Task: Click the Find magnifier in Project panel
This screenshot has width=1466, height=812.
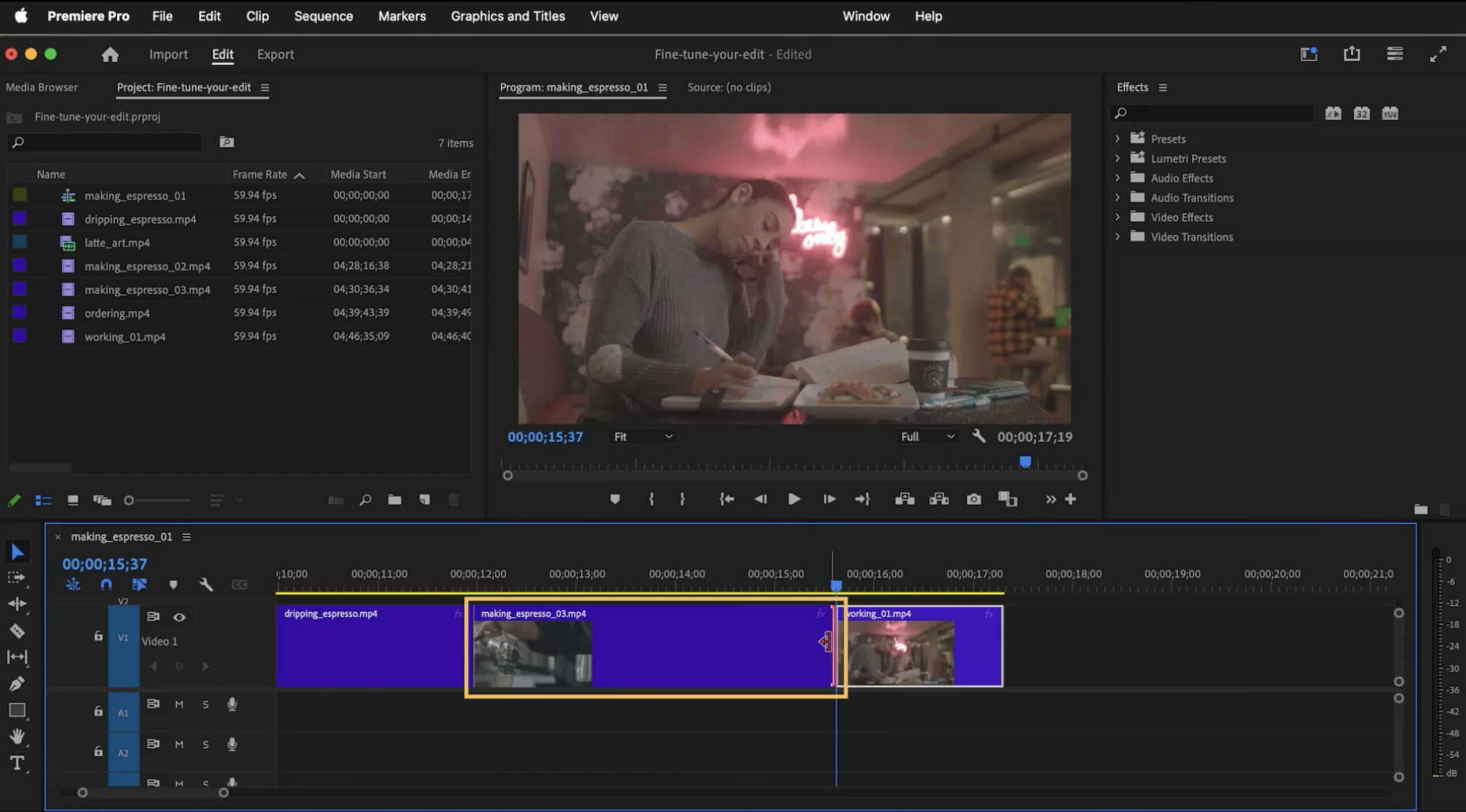Action: pos(365,500)
